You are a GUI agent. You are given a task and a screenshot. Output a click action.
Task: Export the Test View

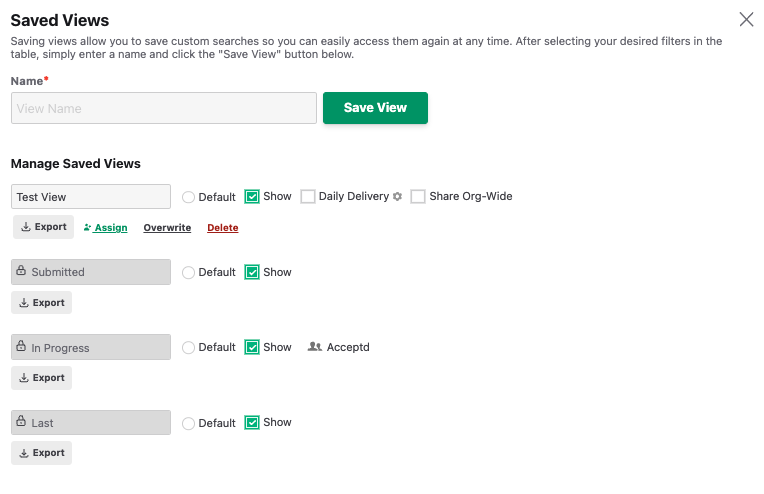(x=43, y=227)
